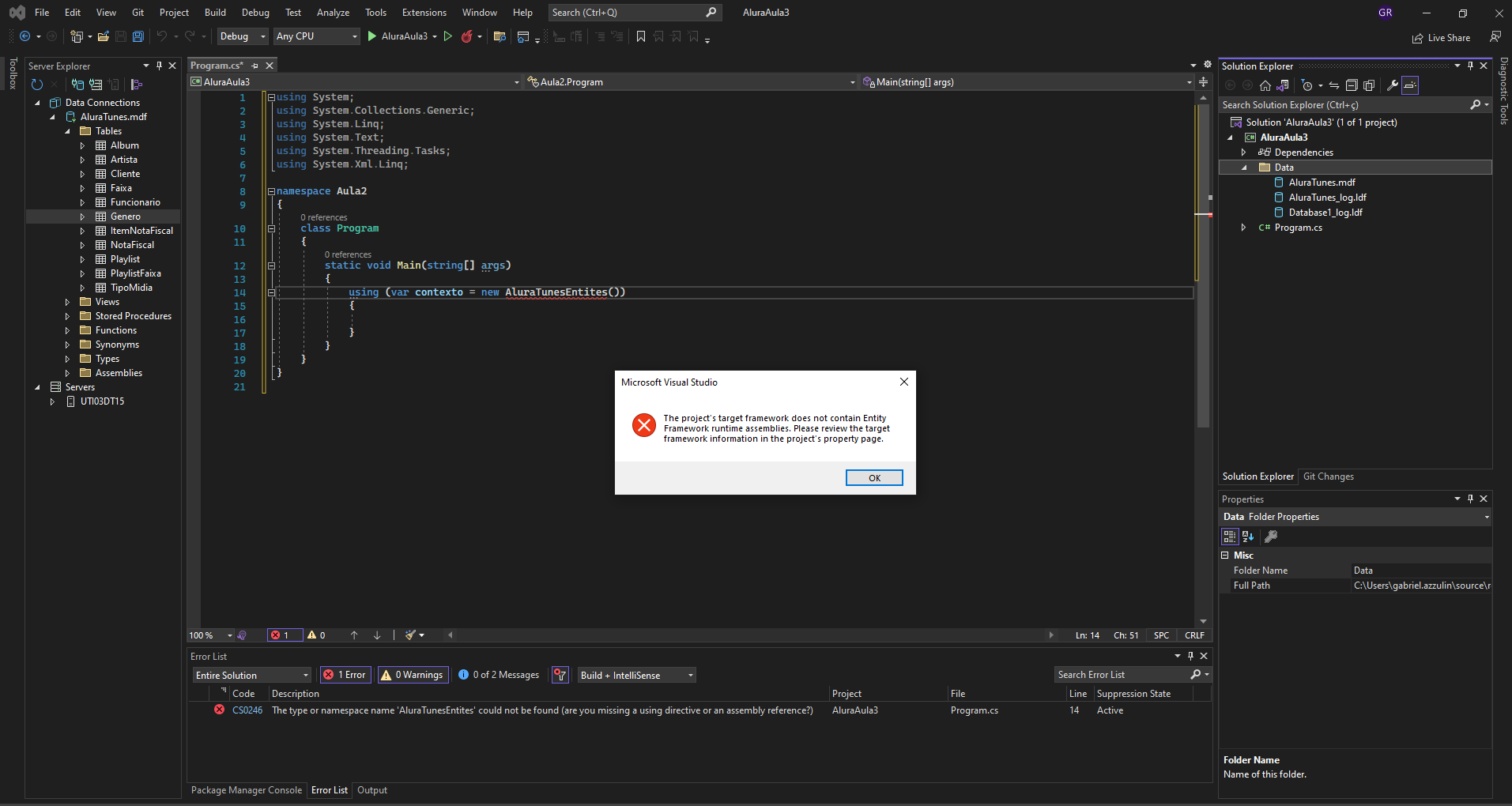
Task: Open the Aula2.Program type dropdown
Action: point(692,82)
